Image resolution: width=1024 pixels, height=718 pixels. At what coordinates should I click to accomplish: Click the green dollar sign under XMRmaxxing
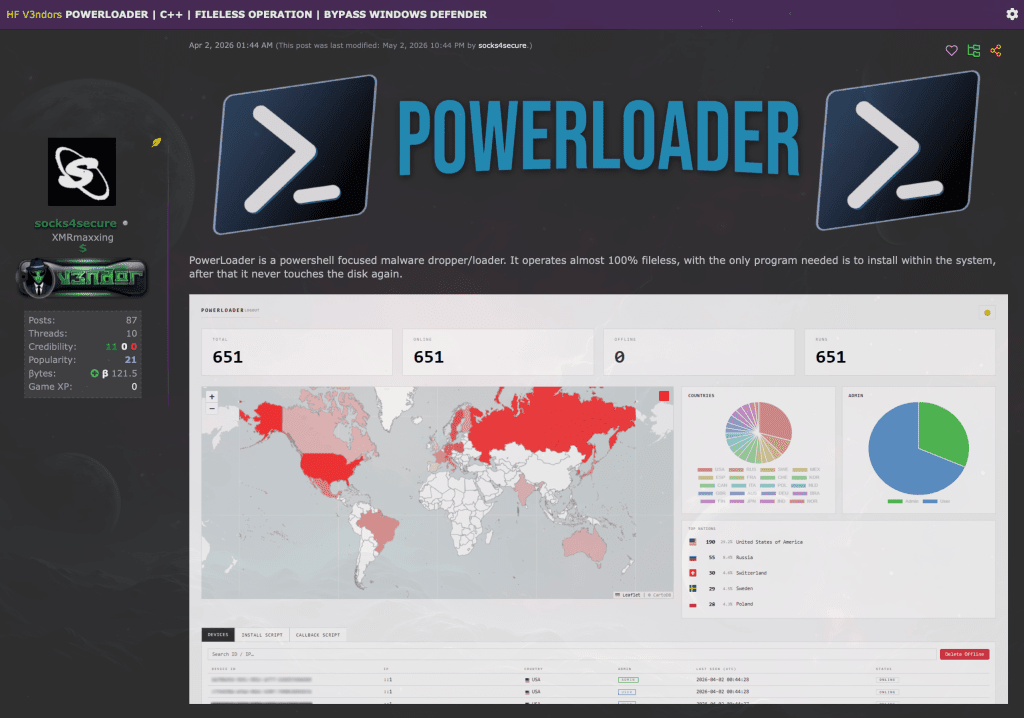83,248
